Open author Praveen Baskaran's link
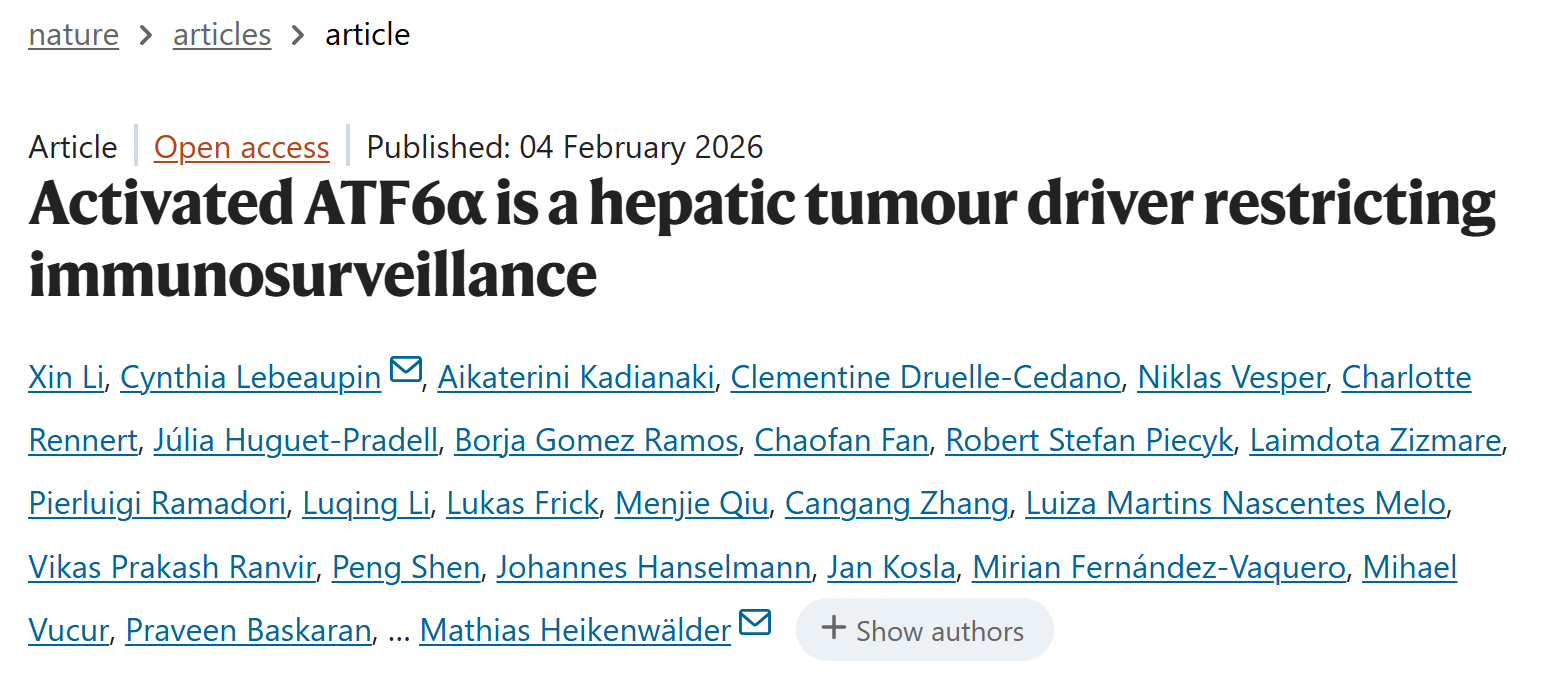The height and width of the screenshot is (676, 1556). click(x=248, y=631)
